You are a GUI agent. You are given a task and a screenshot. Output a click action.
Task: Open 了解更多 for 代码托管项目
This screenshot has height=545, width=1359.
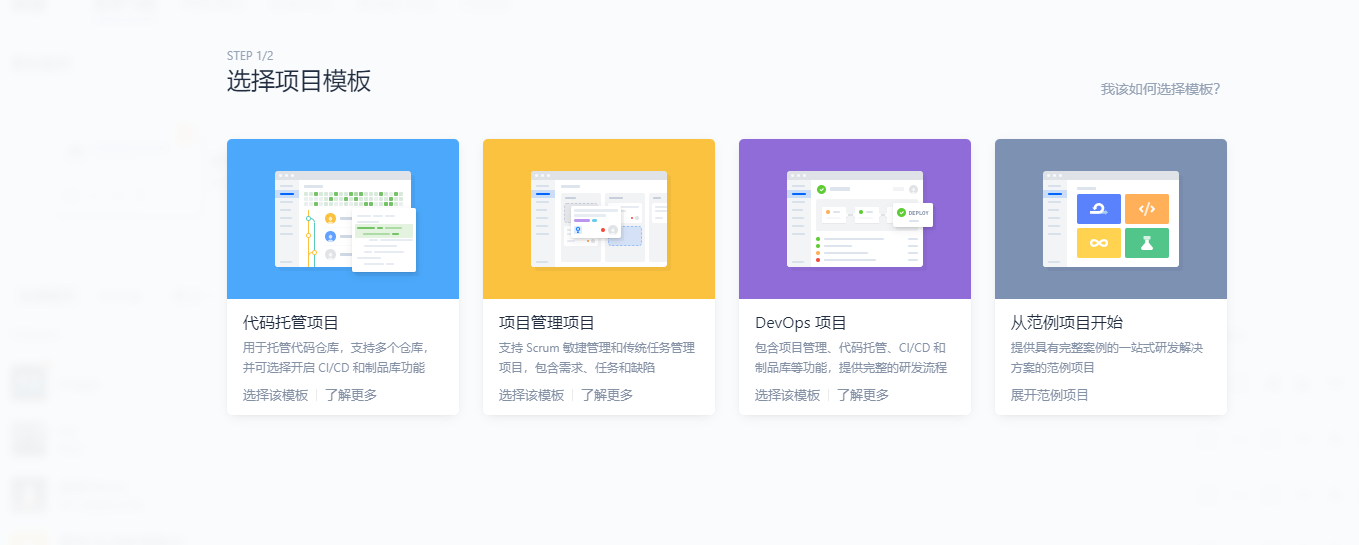pyautogui.click(x=351, y=395)
